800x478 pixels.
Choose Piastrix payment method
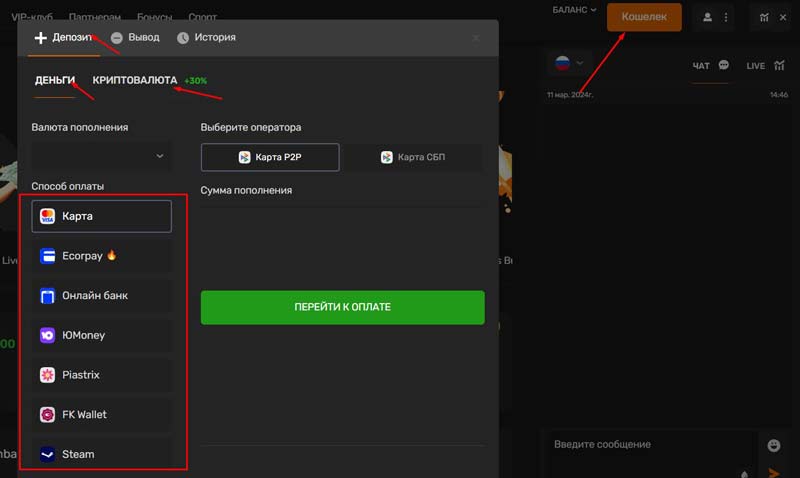[x=102, y=375]
